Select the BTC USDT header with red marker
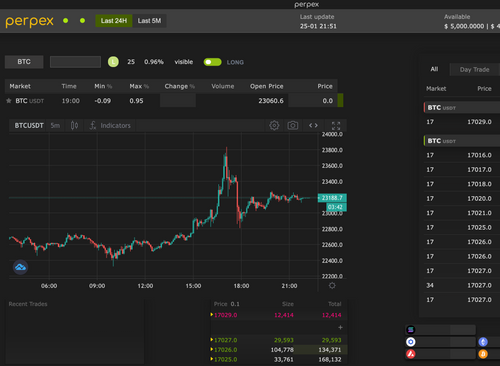The height and width of the screenshot is (366, 500). click(462, 108)
